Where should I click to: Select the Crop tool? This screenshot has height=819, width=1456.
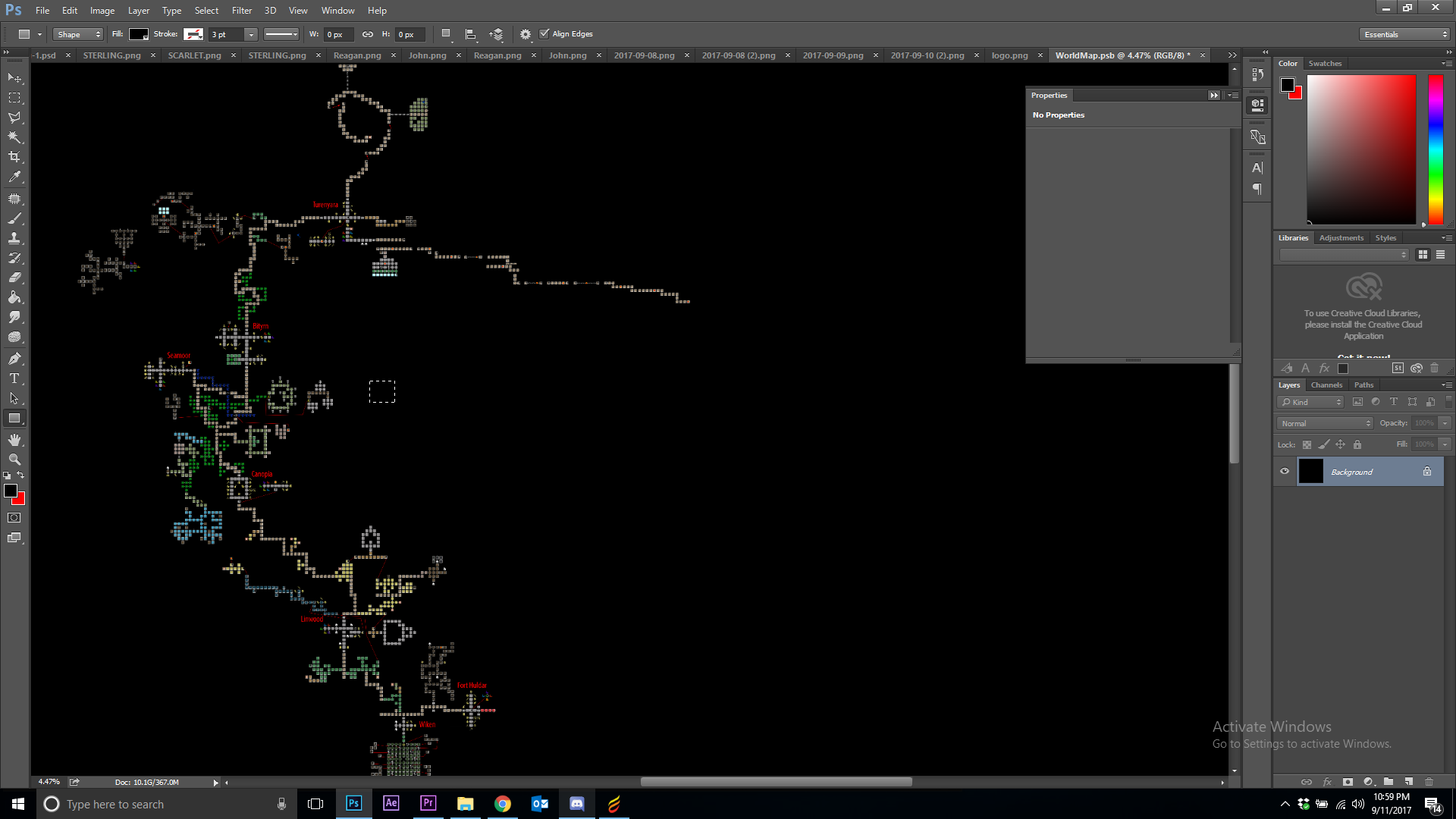click(x=14, y=157)
